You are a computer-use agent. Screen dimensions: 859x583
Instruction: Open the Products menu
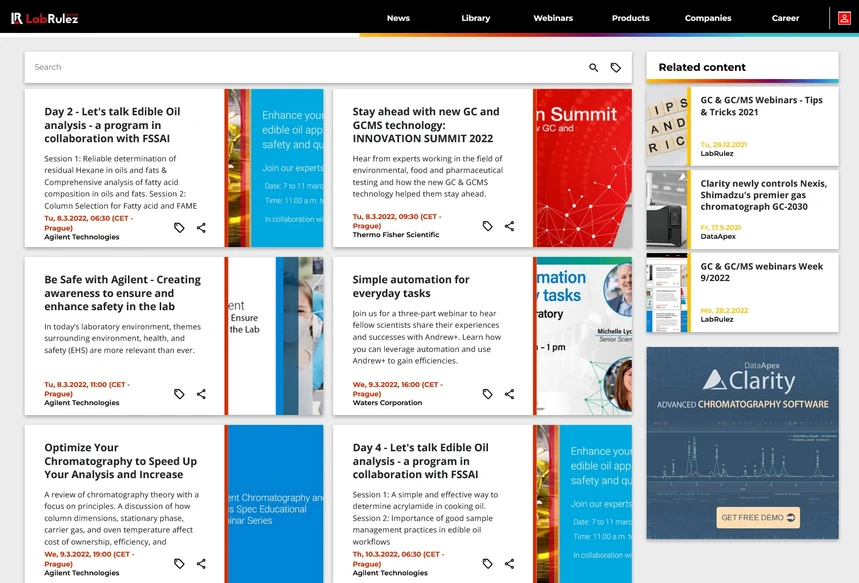point(631,18)
